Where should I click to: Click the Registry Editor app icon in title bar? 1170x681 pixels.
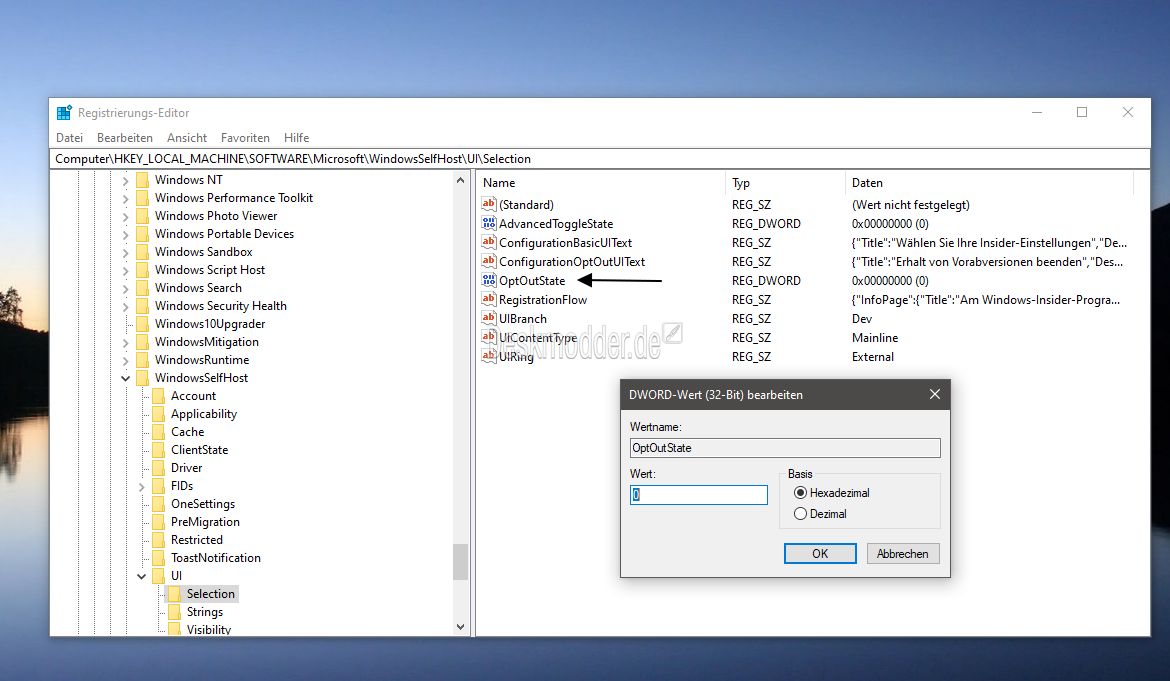(x=64, y=113)
